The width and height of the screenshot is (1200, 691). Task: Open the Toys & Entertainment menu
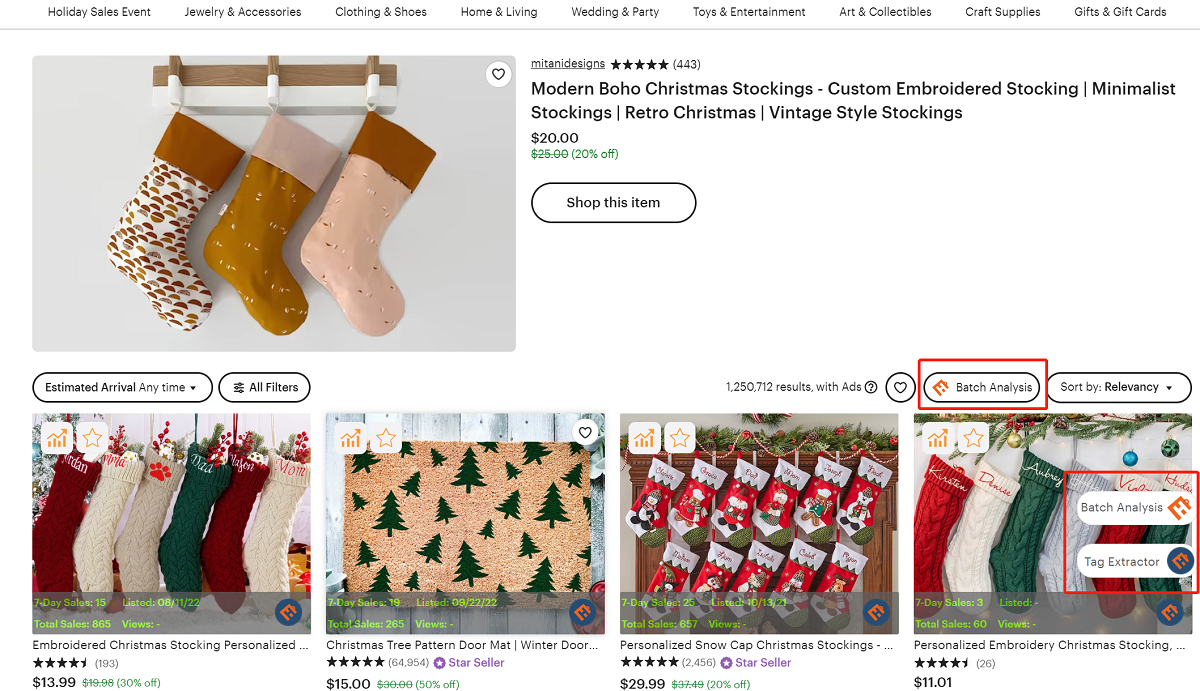click(x=748, y=12)
